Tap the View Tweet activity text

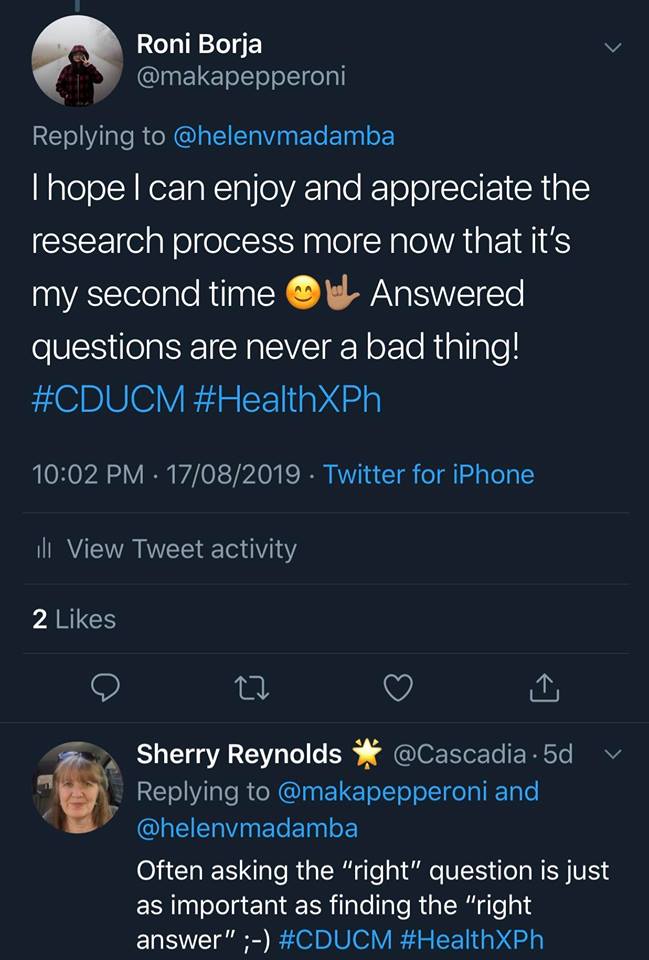[181, 549]
